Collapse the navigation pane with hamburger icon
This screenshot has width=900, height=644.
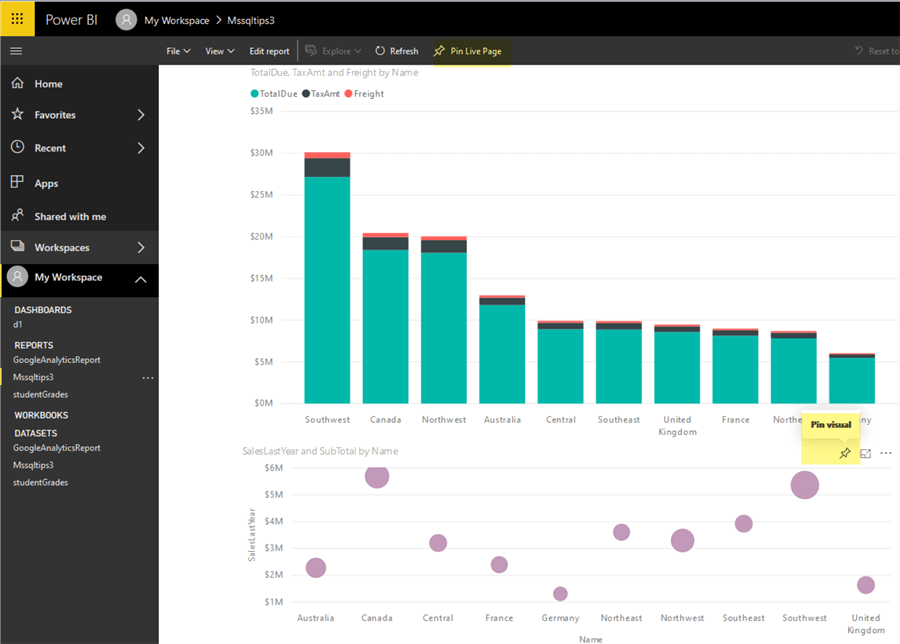[x=16, y=51]
